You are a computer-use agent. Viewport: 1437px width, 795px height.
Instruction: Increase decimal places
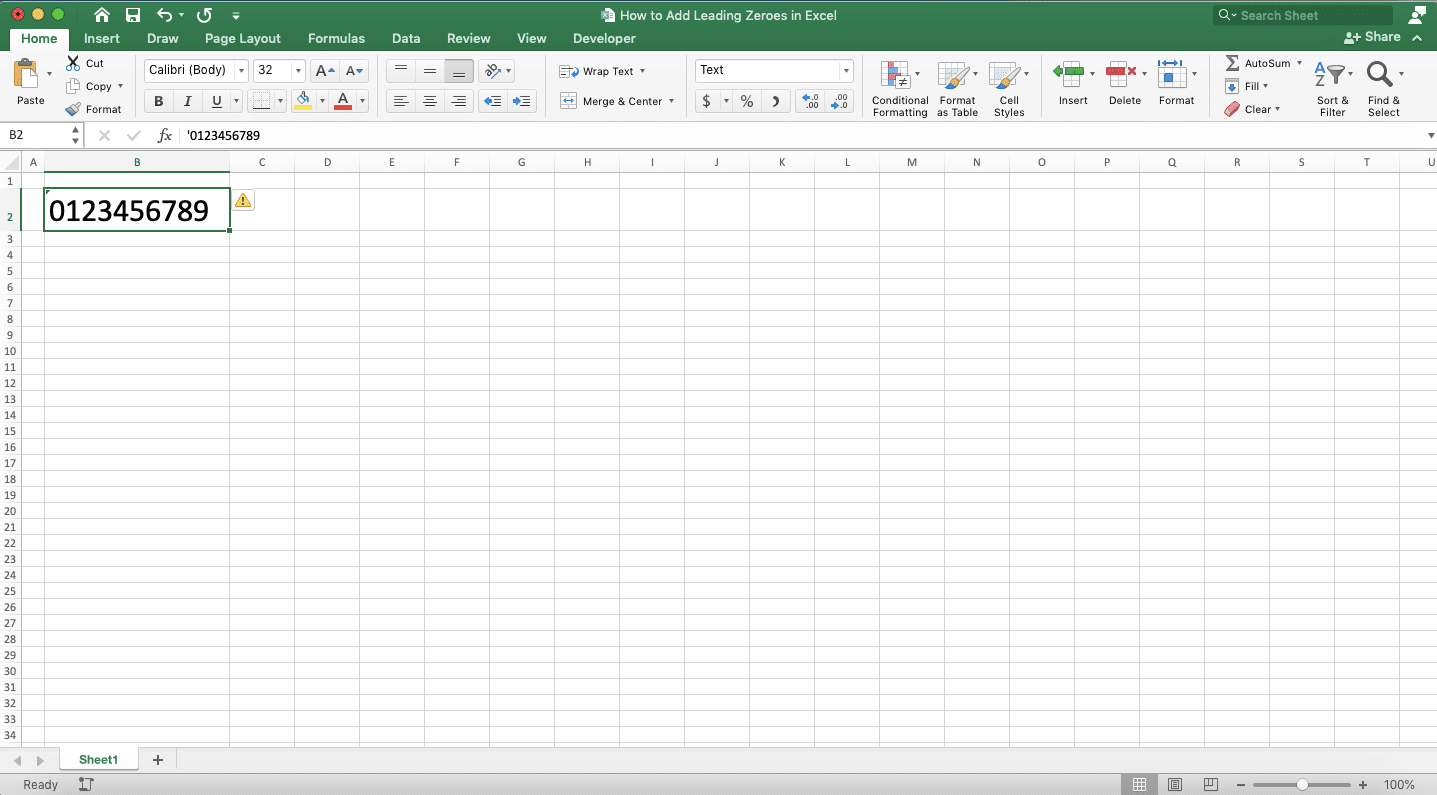[811, 101]
